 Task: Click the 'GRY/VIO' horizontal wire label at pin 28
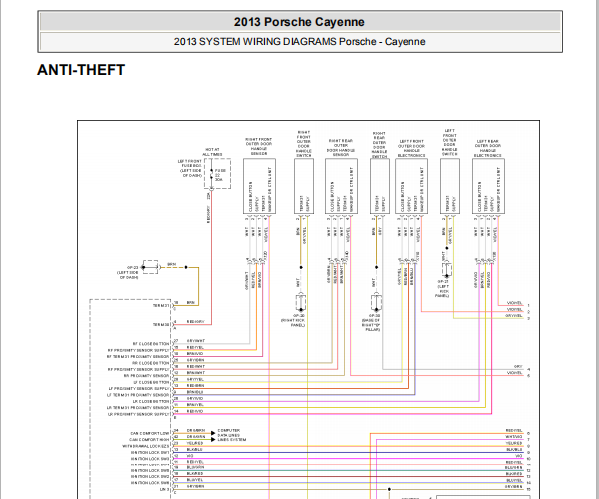pos(195,399)
